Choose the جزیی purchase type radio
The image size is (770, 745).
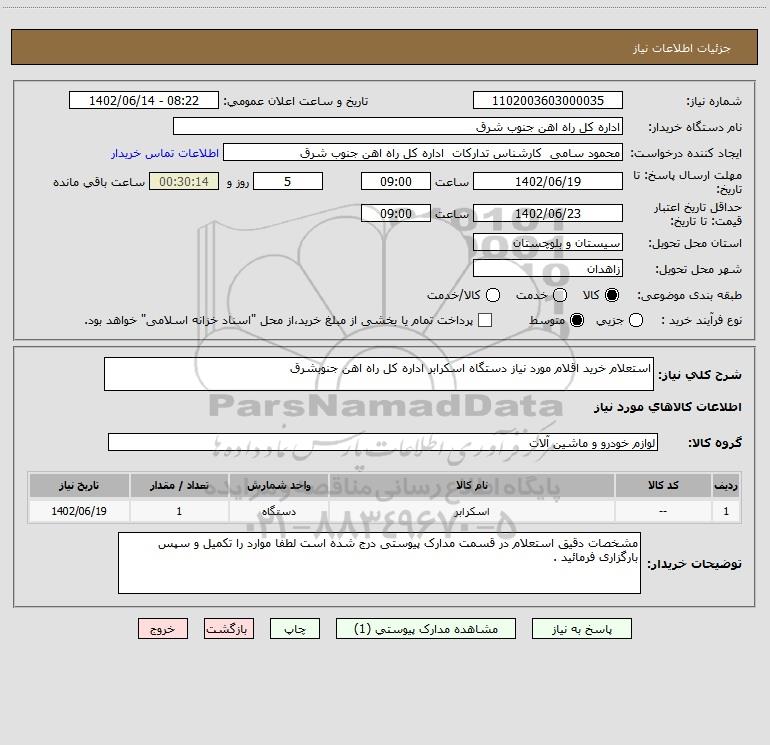[636, 320]
